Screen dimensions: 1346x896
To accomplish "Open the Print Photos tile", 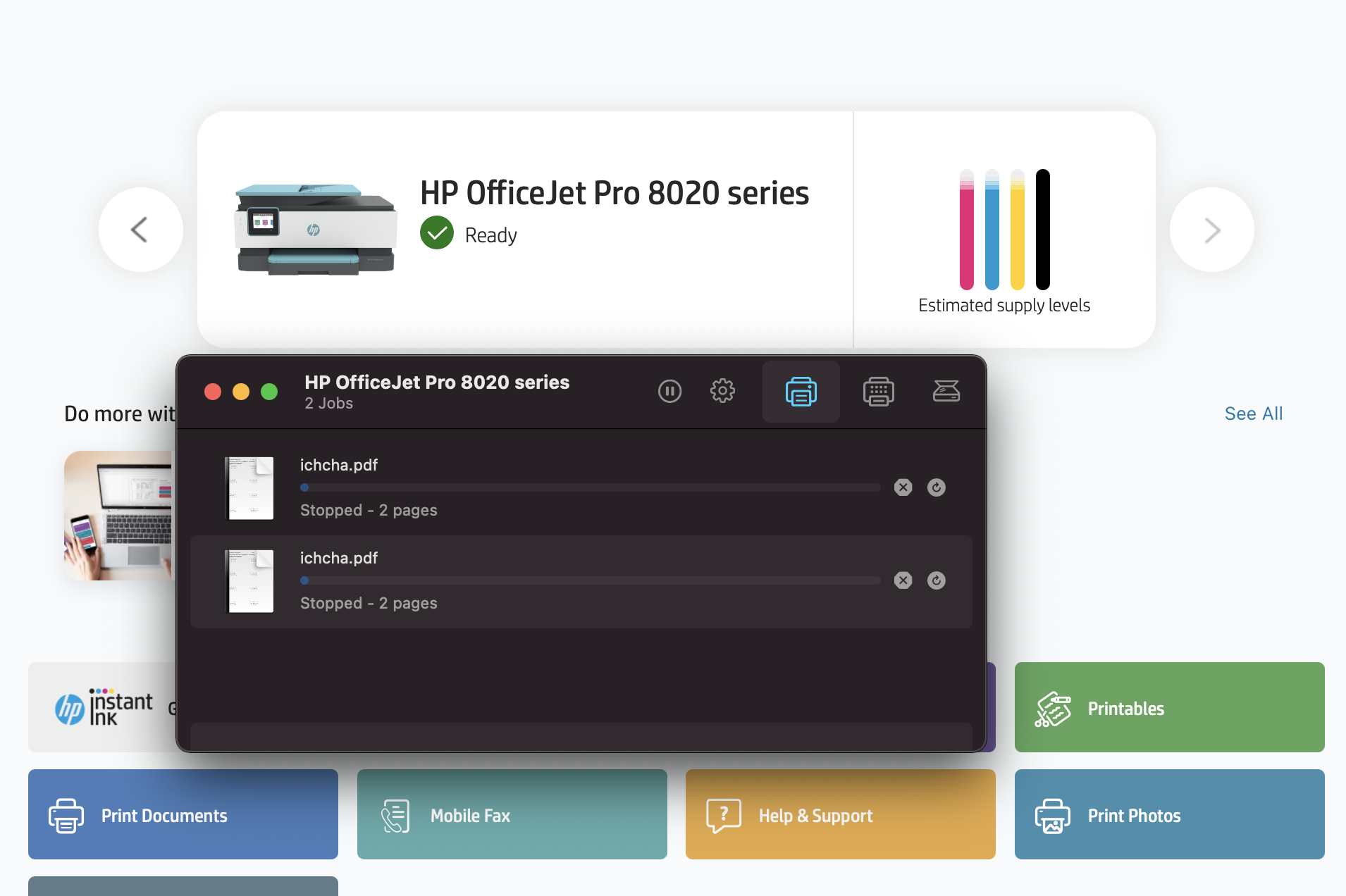I will coord(1168,815).
